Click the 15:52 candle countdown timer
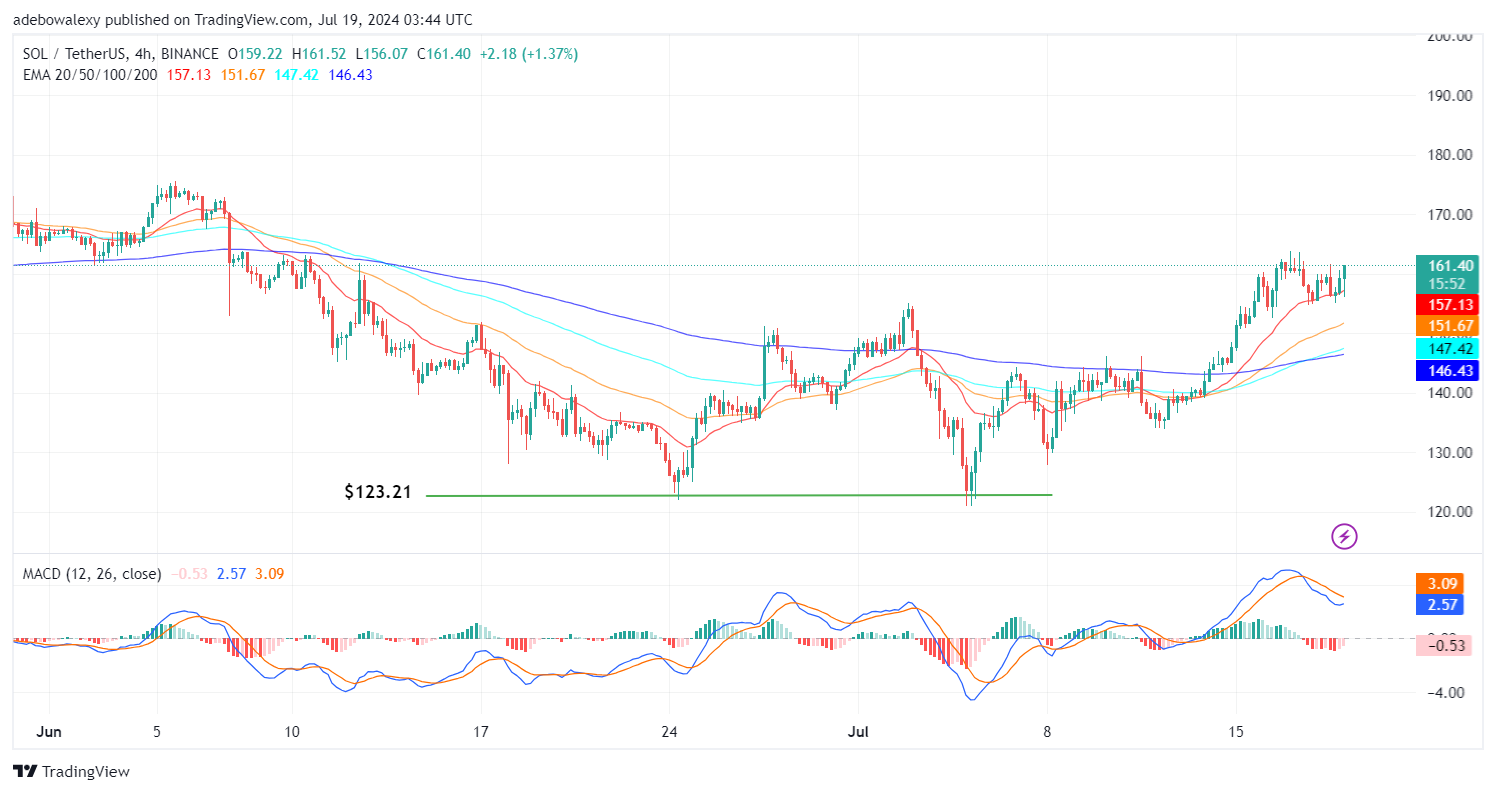Viewport: 1496px width, 793px height. click(1447, 284)
